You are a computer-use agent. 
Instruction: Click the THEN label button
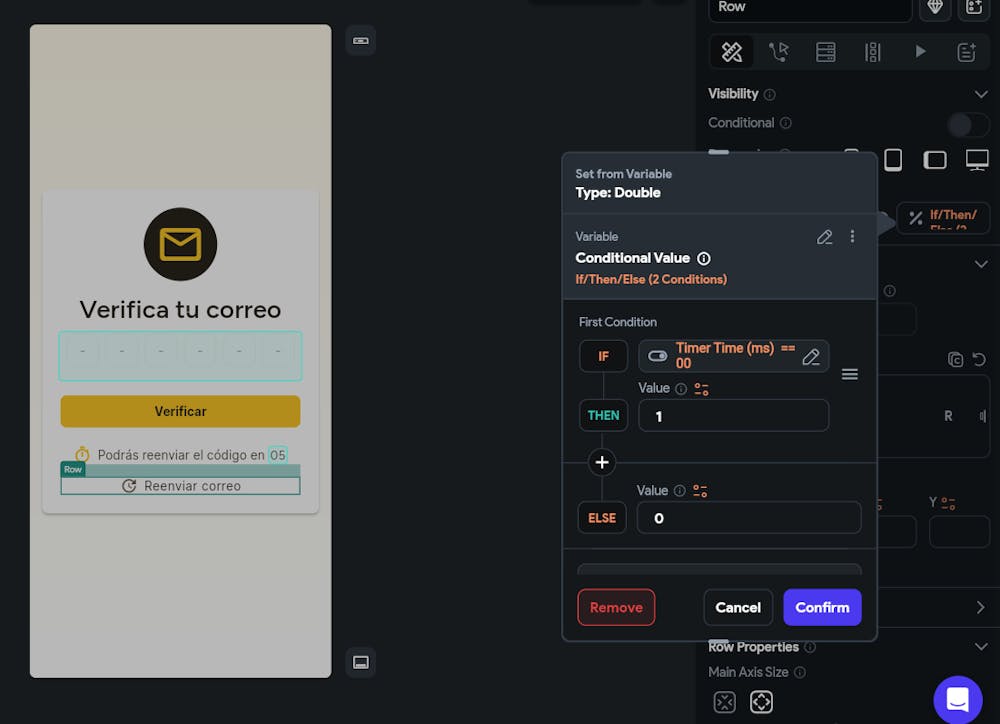point(603,415)
